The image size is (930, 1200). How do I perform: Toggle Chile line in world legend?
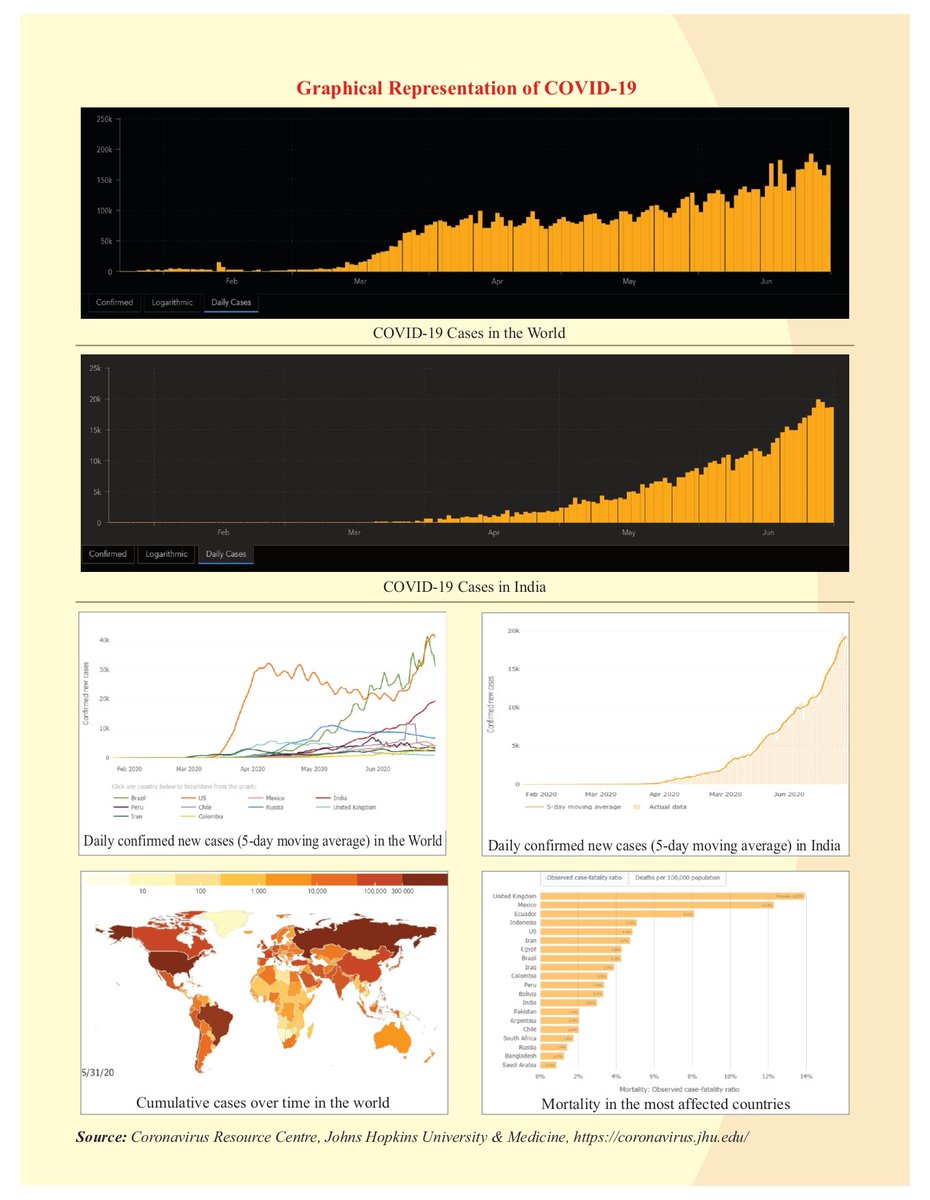pyautogui.click(x=197, y=807)
